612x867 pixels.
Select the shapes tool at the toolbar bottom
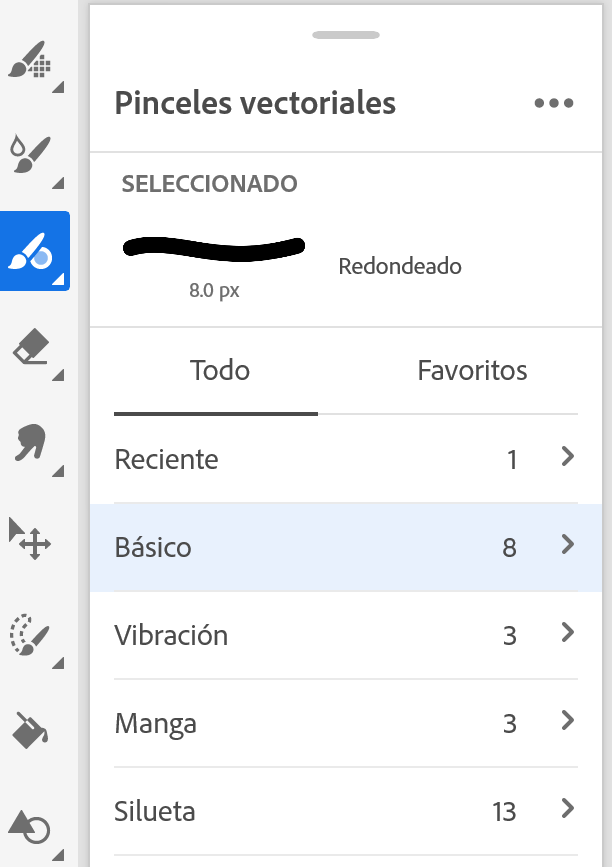point(32,826)
